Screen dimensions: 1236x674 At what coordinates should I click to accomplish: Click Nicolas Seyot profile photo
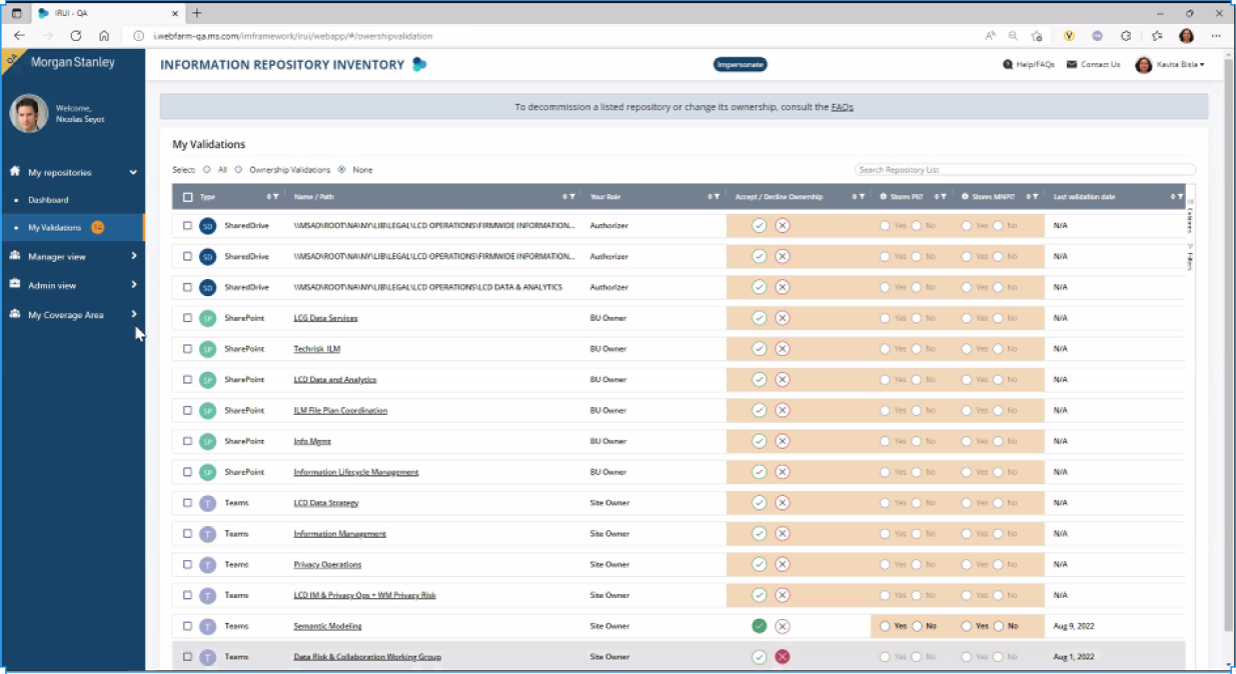(x=29, y=114)
